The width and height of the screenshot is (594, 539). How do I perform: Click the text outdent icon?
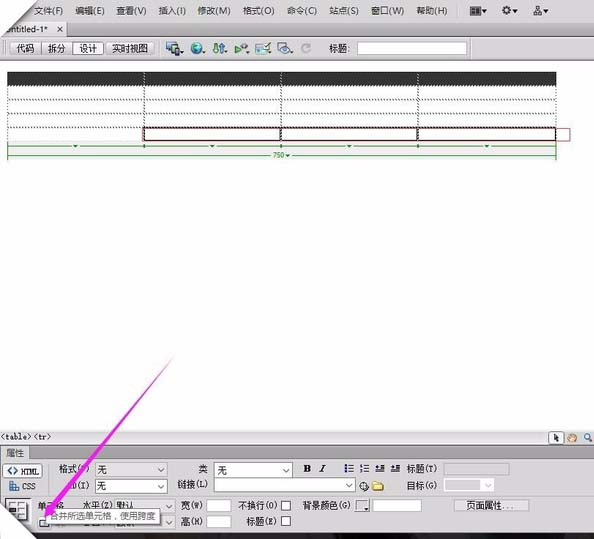click(x=380, y=469)
